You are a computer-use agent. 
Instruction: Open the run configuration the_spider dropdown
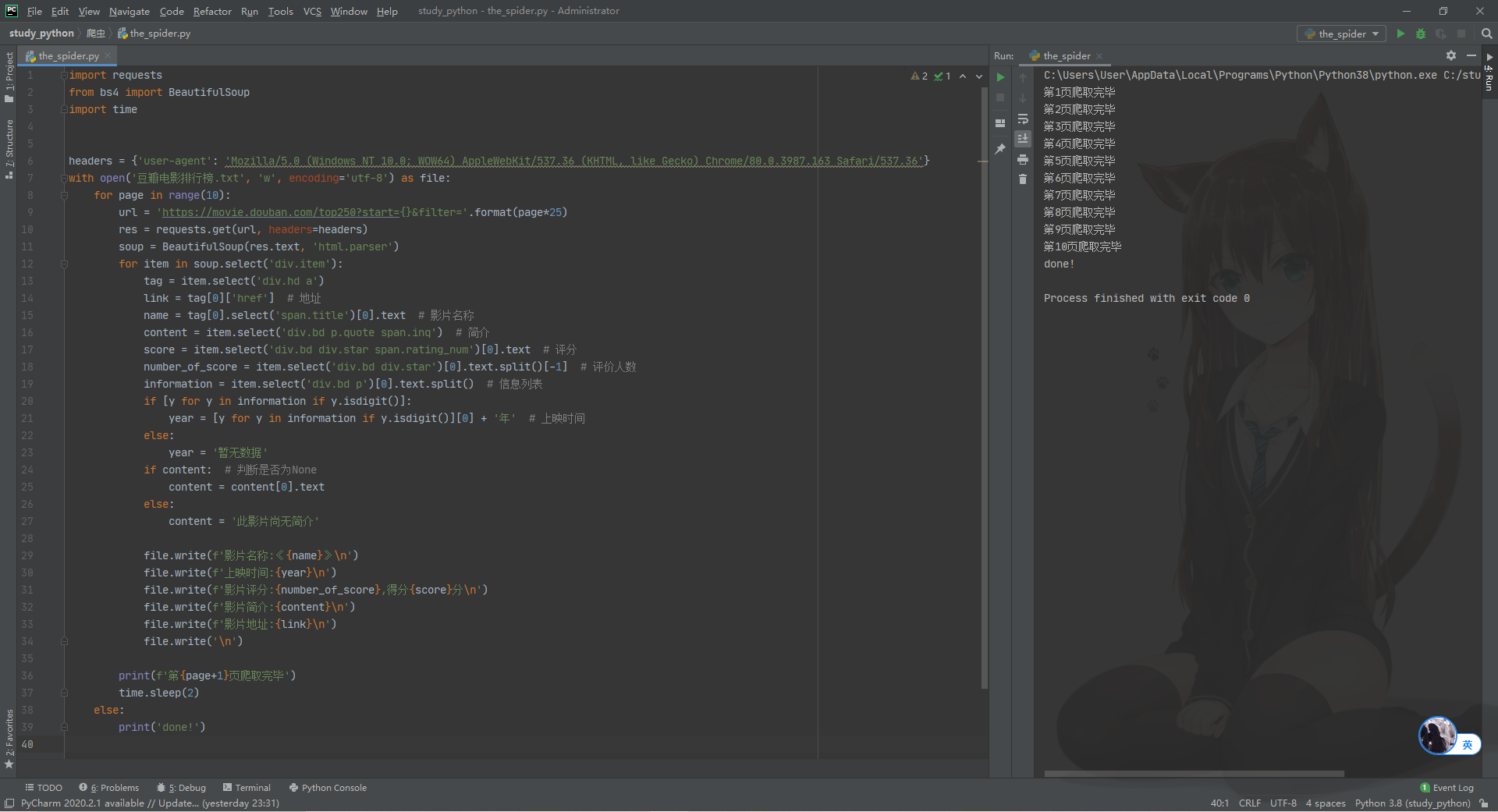[x=1342, y=34]
